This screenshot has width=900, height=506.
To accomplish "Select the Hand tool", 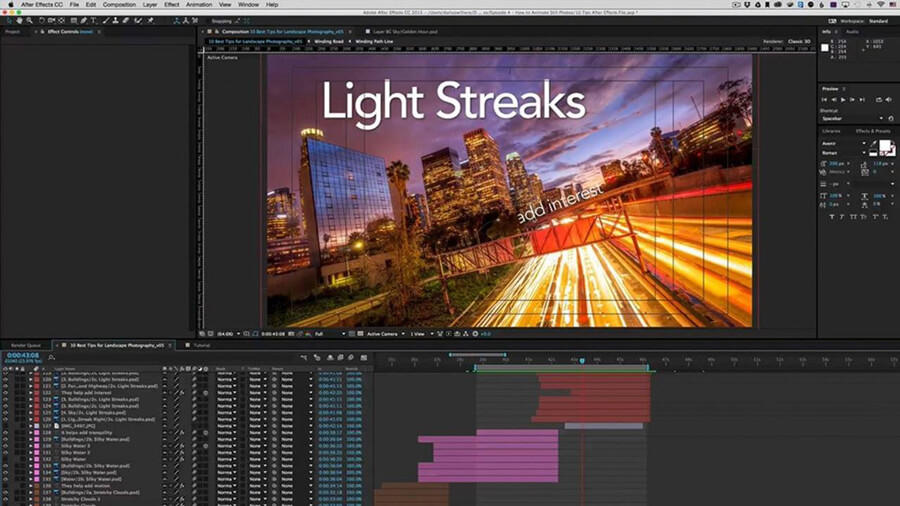I will pyautogui.click(x=20, y=21).
